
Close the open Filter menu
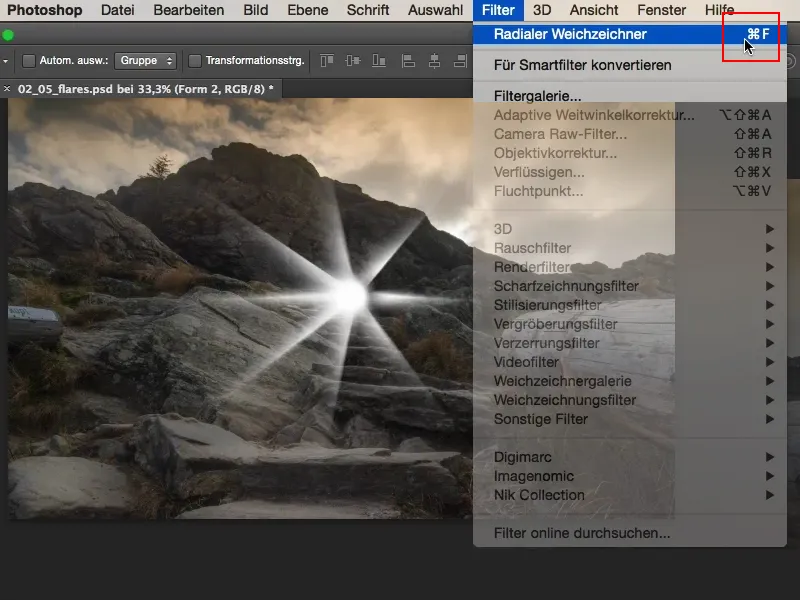click(x=498, y=10)
